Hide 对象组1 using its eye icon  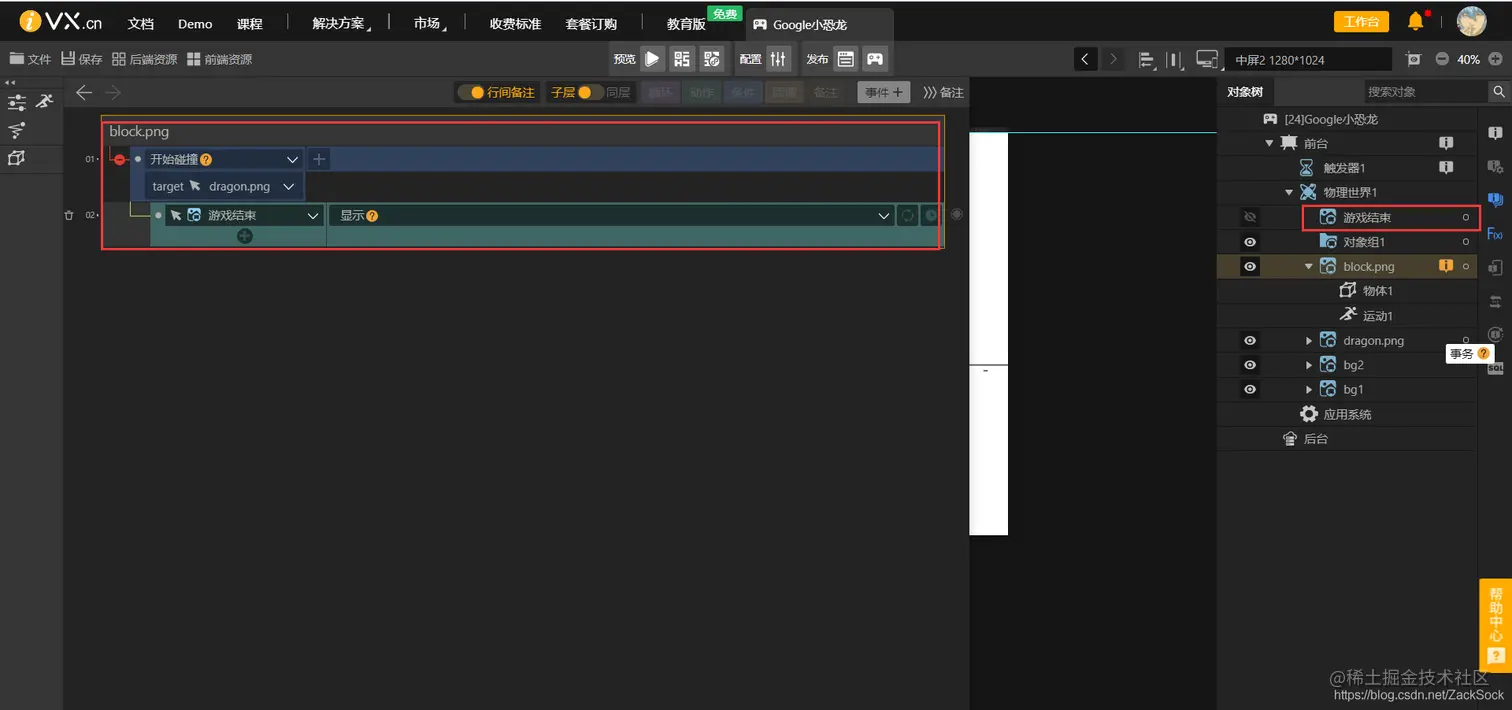click(x=1249, y=241)
